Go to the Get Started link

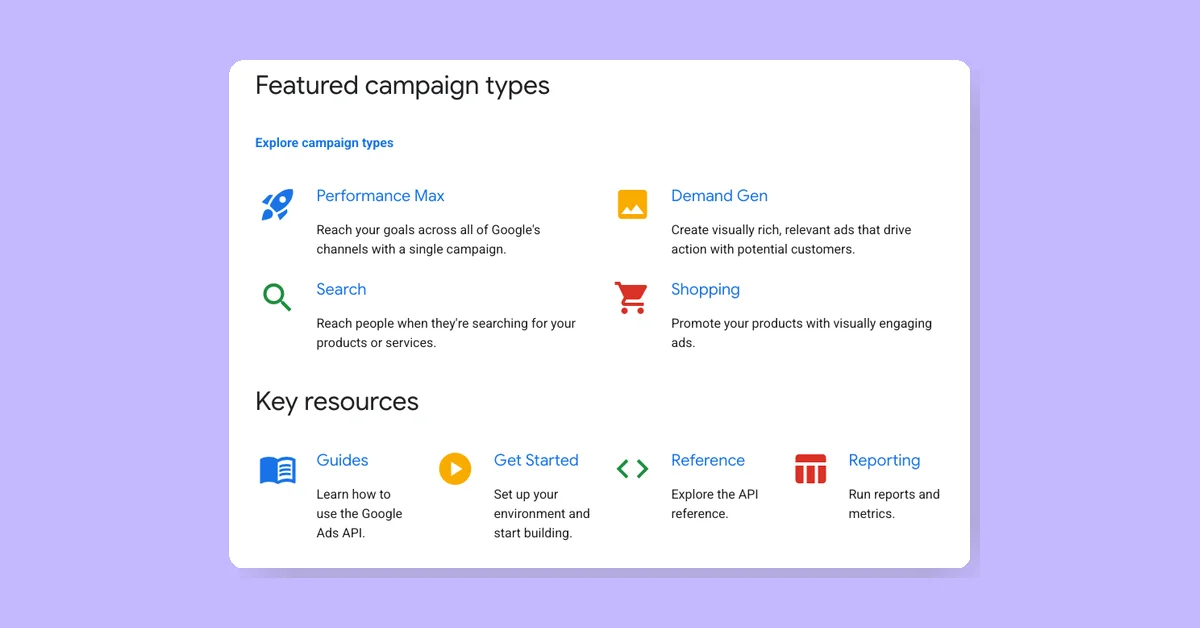(x=536, y=460)
